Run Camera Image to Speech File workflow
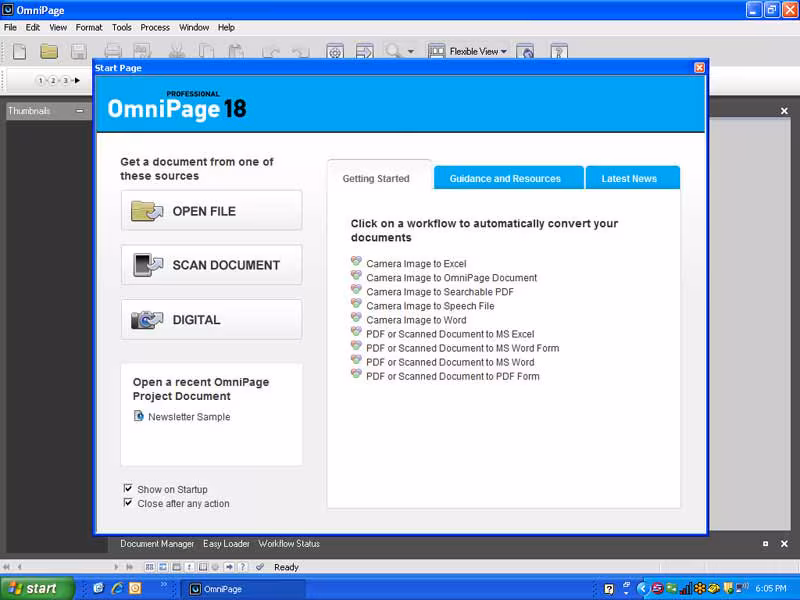 click(430, 306)
